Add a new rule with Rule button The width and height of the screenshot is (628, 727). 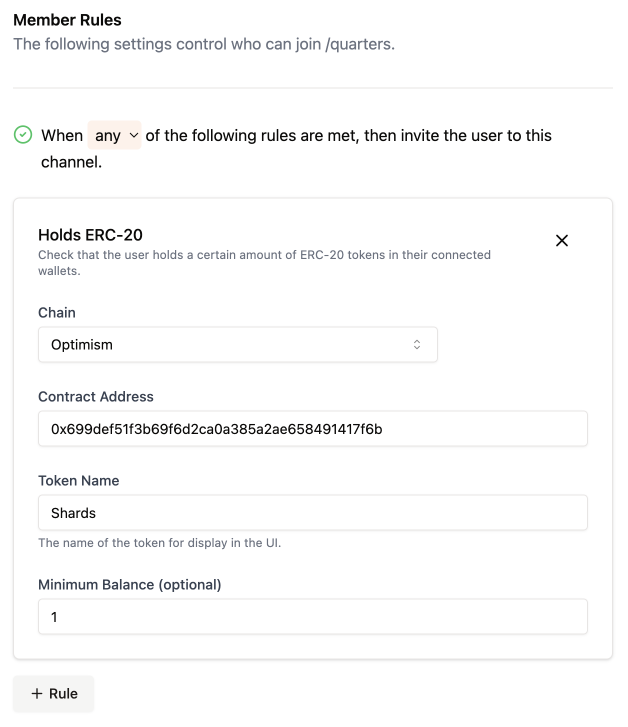click(54, 694)
